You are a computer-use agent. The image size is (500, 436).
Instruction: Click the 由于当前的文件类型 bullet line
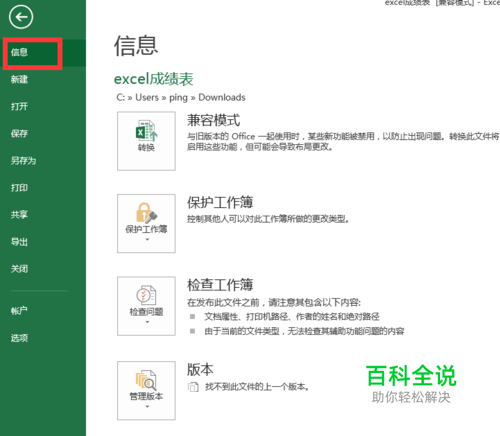click(x=304, y=331)
